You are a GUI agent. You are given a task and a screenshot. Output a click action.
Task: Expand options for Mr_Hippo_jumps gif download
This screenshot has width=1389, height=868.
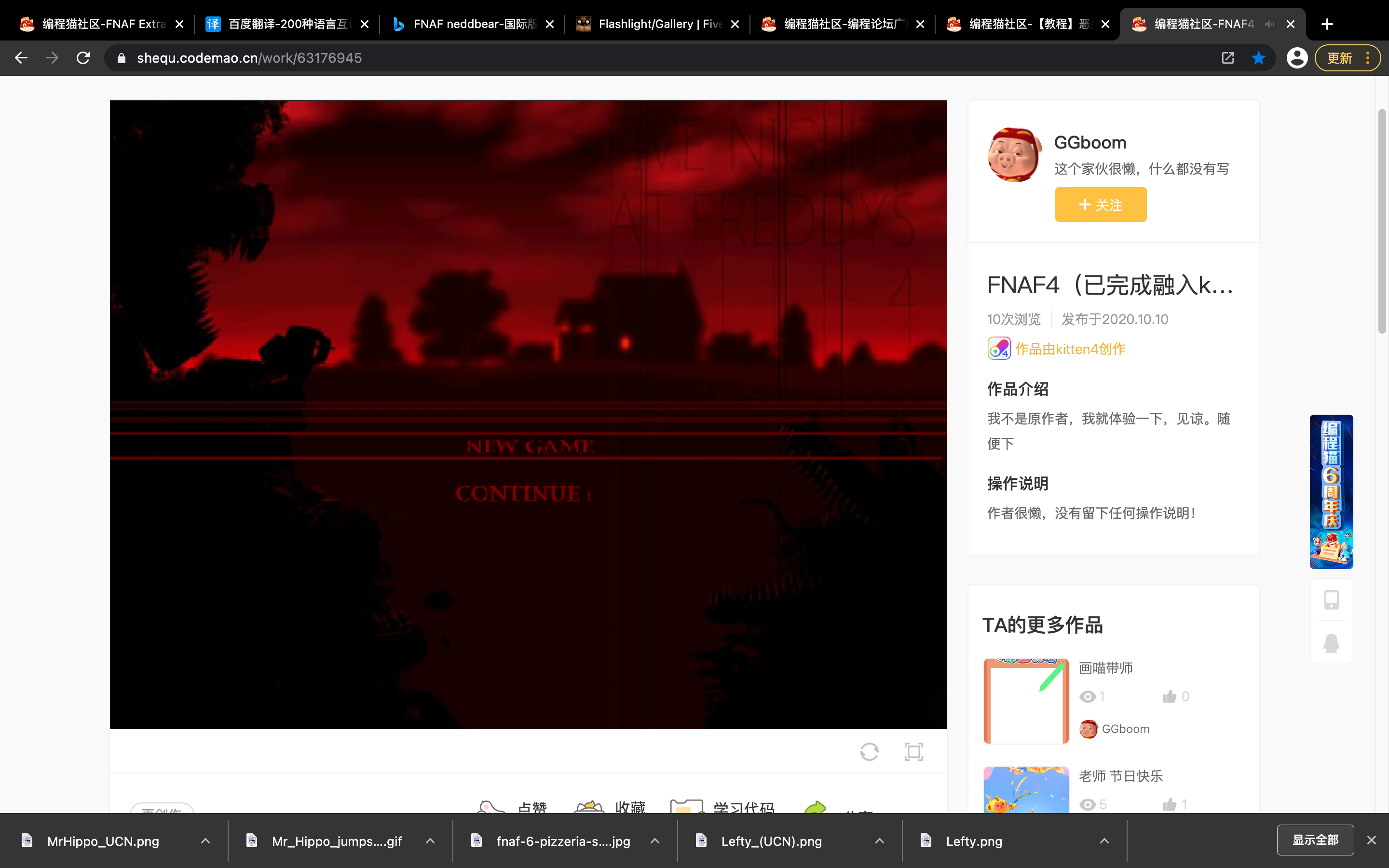[430, 841]
